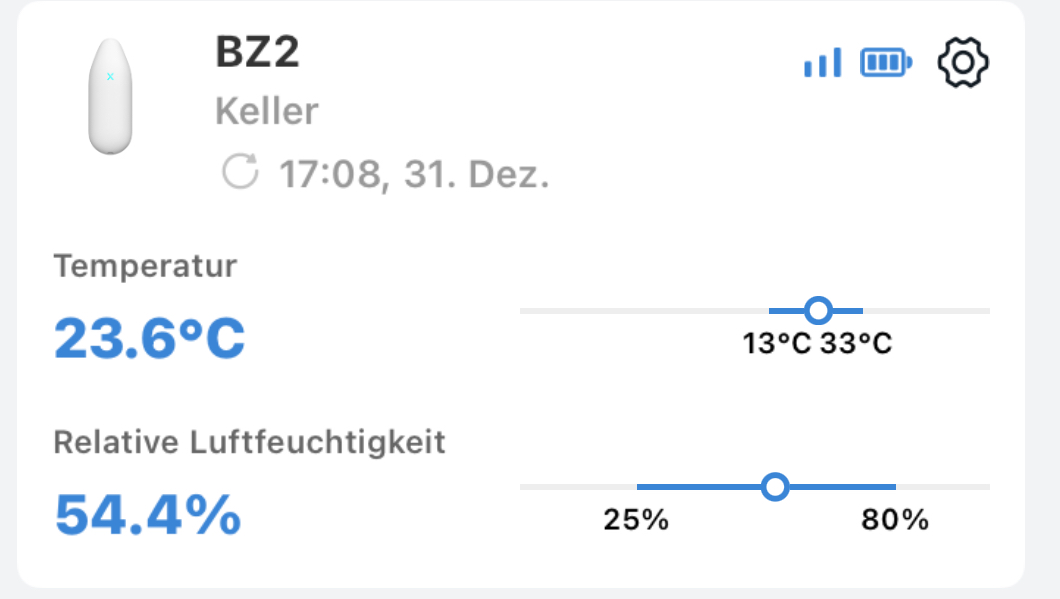Screen dimensions: 1060x599
Task: Click the Temperatur heading
Action: click(145, 266)
